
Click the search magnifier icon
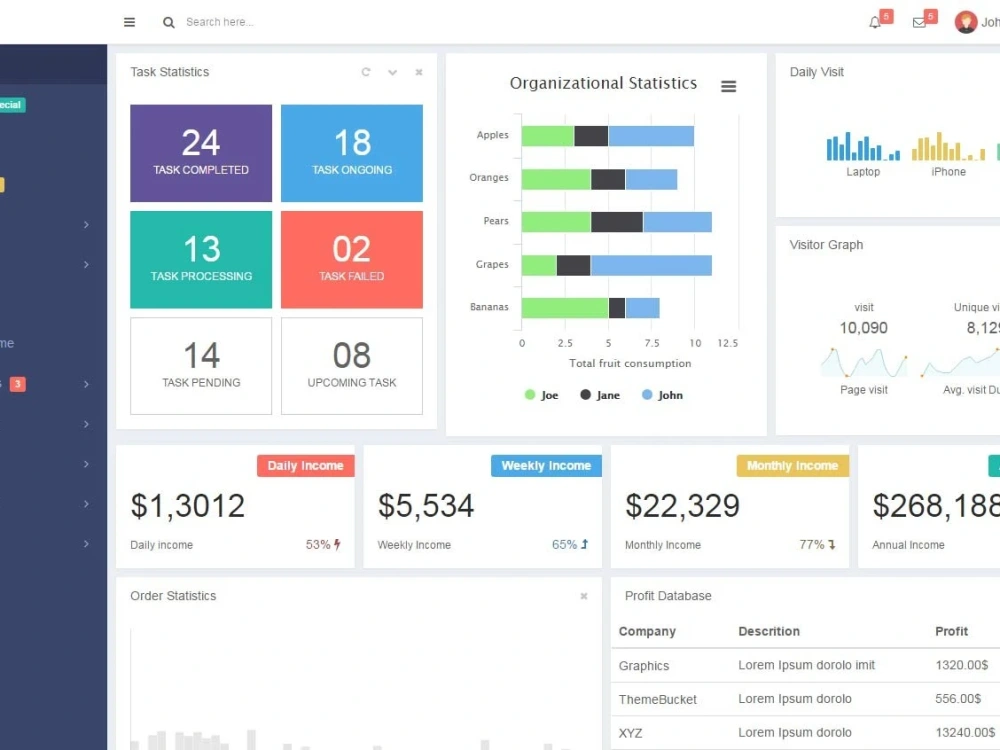[x=168, y=22]
